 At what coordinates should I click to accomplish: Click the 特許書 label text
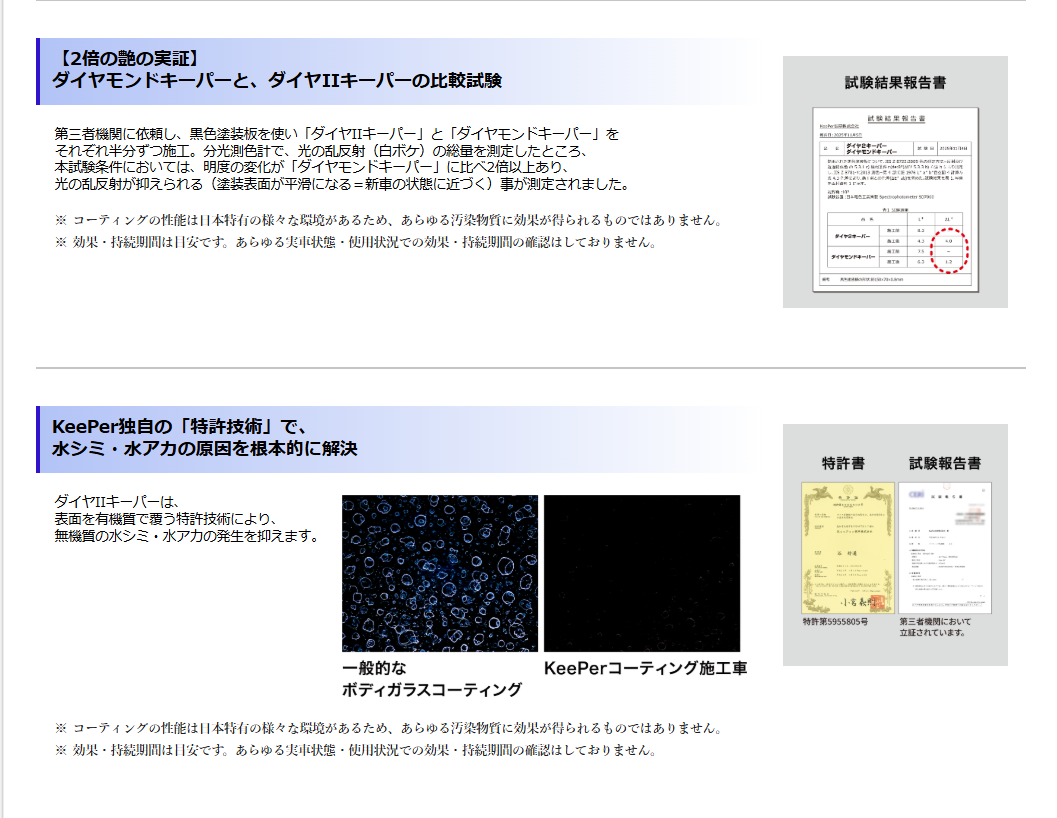point(843,463)
